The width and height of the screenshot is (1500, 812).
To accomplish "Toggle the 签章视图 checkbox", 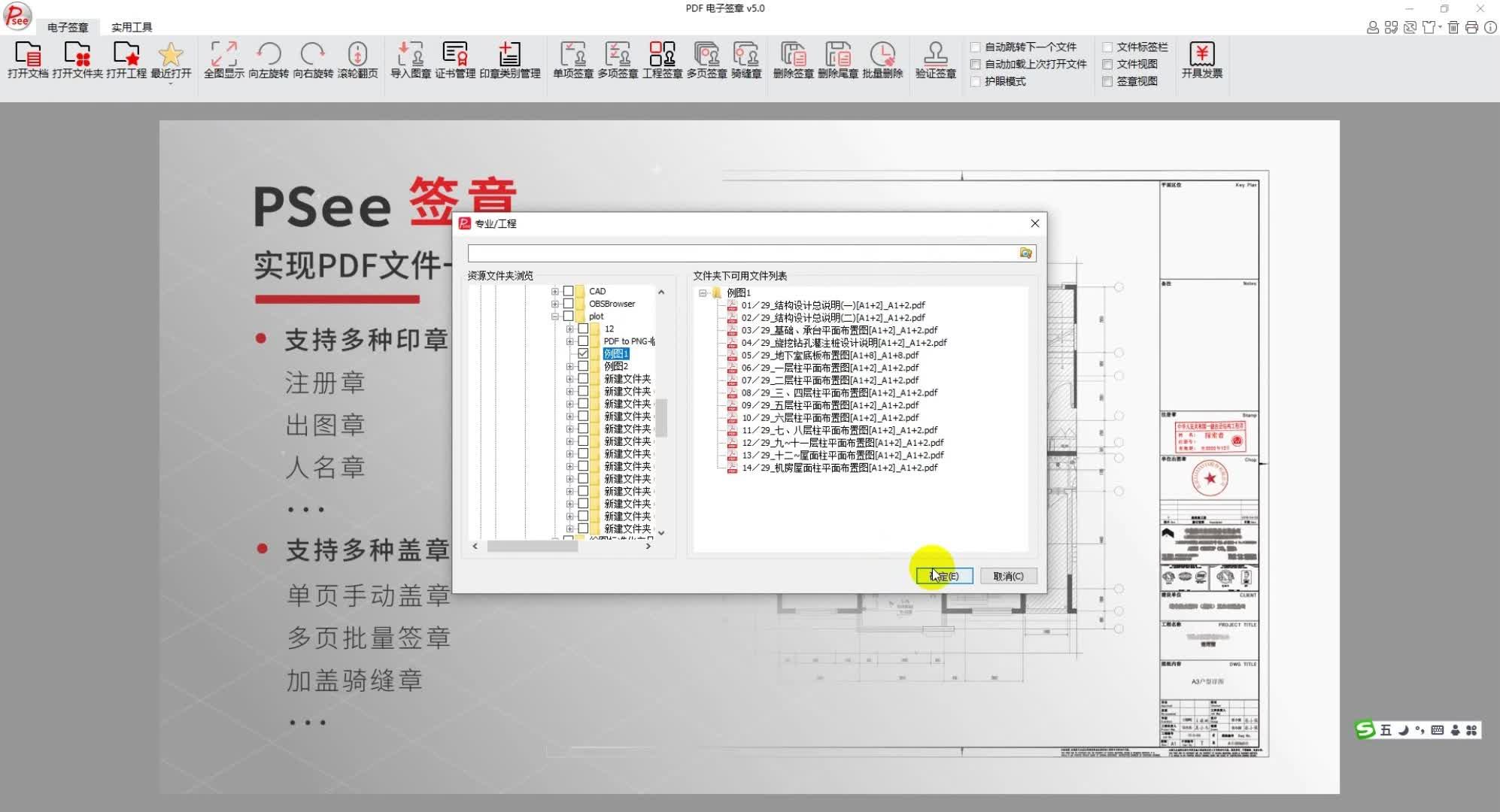I will [1107, 82].
